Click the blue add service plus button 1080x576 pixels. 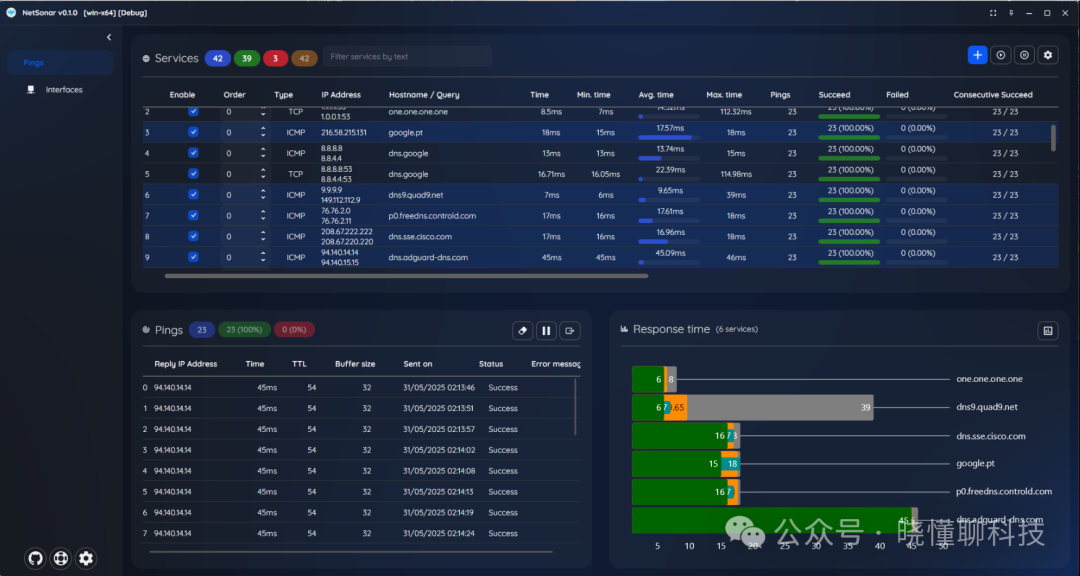977,55
